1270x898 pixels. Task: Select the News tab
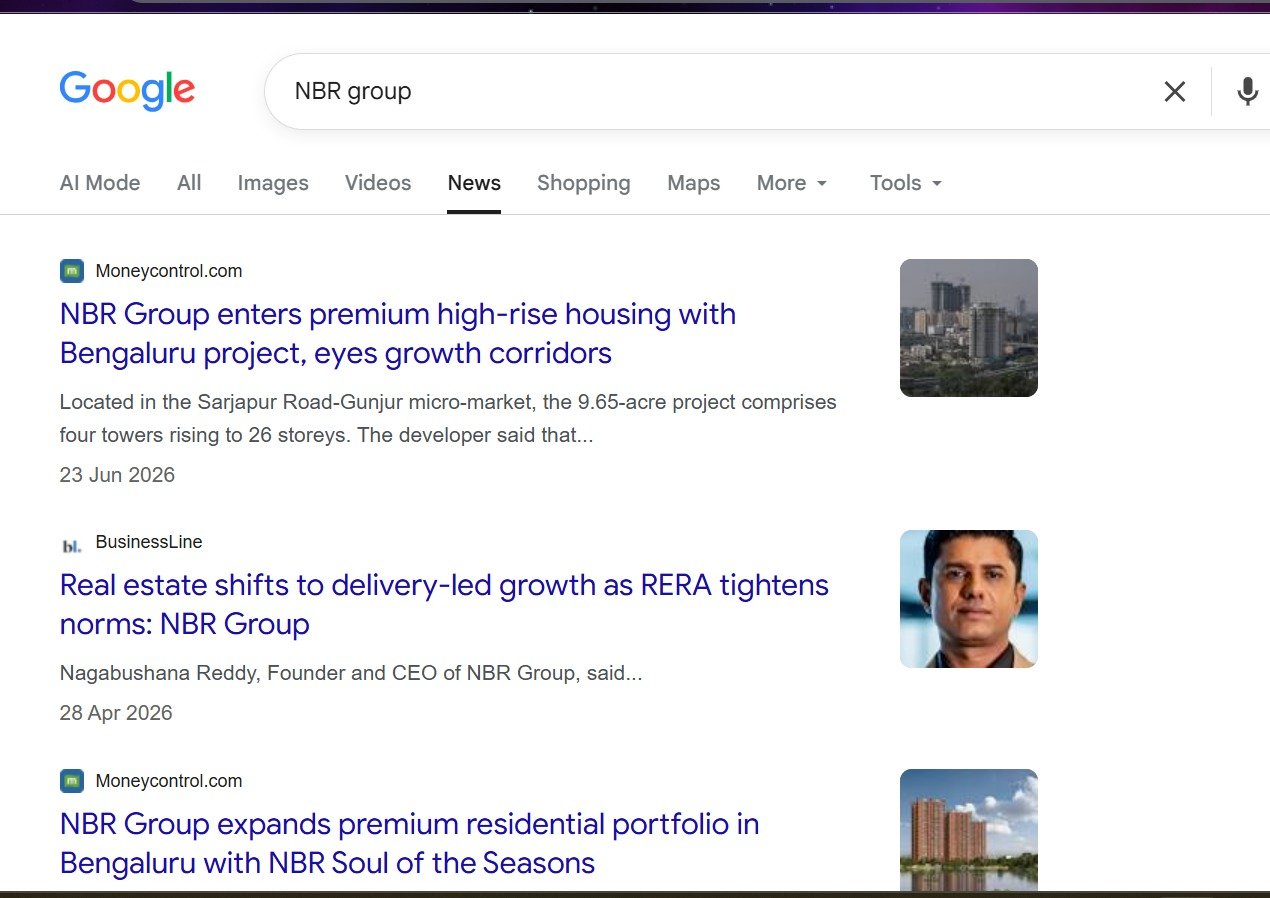474,183
